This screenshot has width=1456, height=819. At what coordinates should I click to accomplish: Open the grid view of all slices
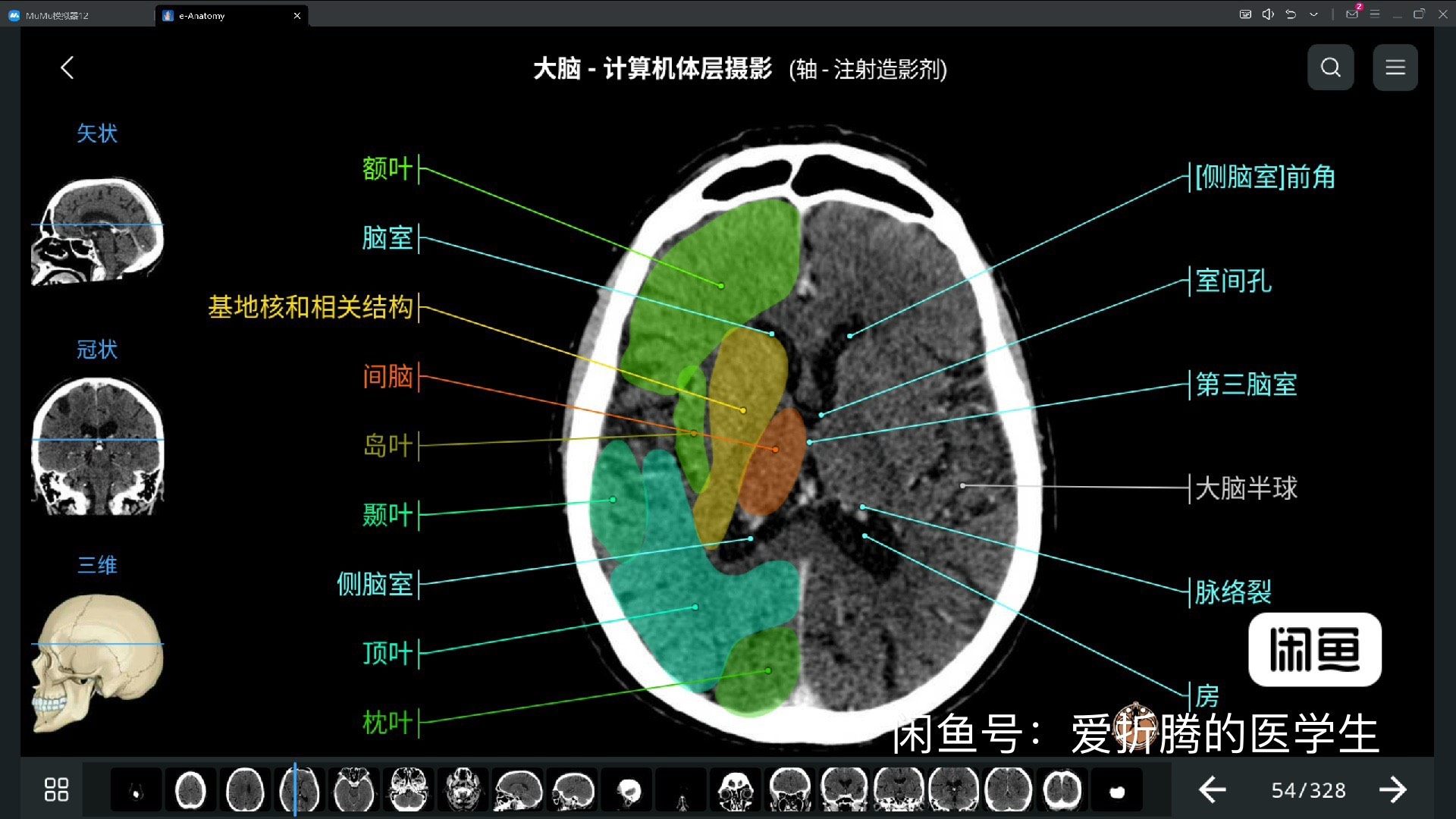pyautogui.click(x=56, y=789)
